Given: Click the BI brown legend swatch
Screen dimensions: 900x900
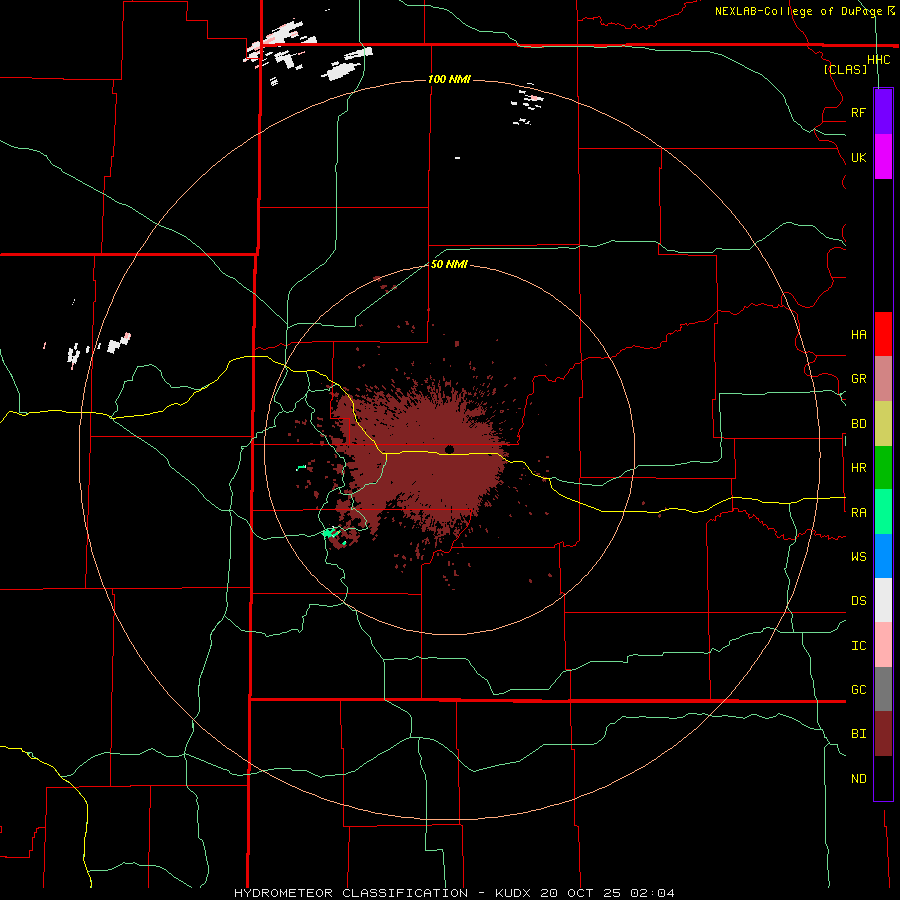Looking at the screenshot, I should coord(883,734).
